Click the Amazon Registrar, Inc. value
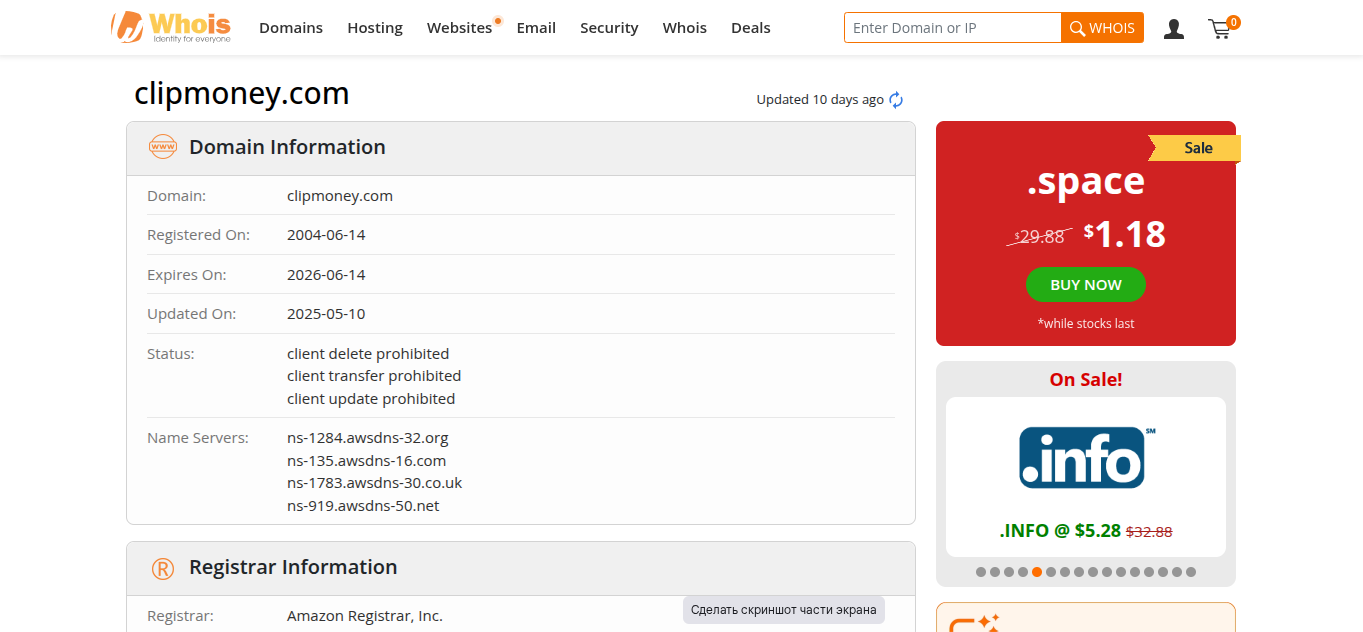Image resolution: width=1363 pixels, height=632 pixels. click(365, 616)
